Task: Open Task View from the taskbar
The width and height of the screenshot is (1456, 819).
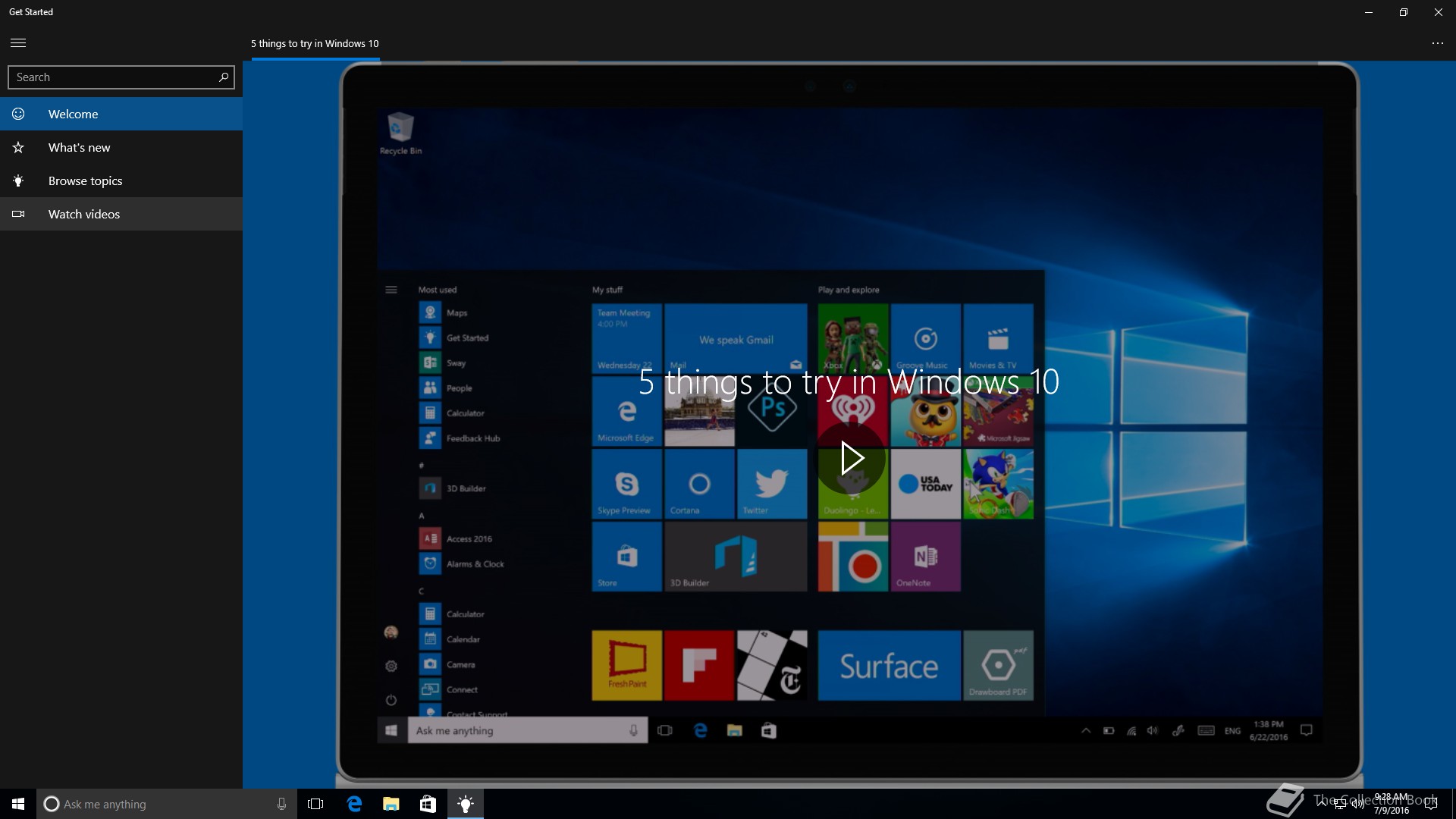Action: click(x=315, y=804)
